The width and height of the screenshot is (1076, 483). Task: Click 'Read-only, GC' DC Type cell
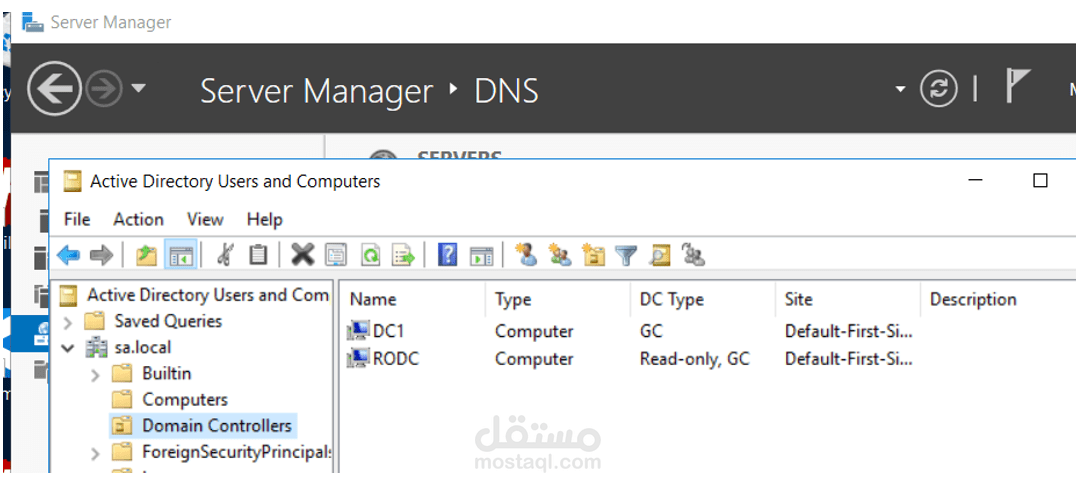click(694, 359)
